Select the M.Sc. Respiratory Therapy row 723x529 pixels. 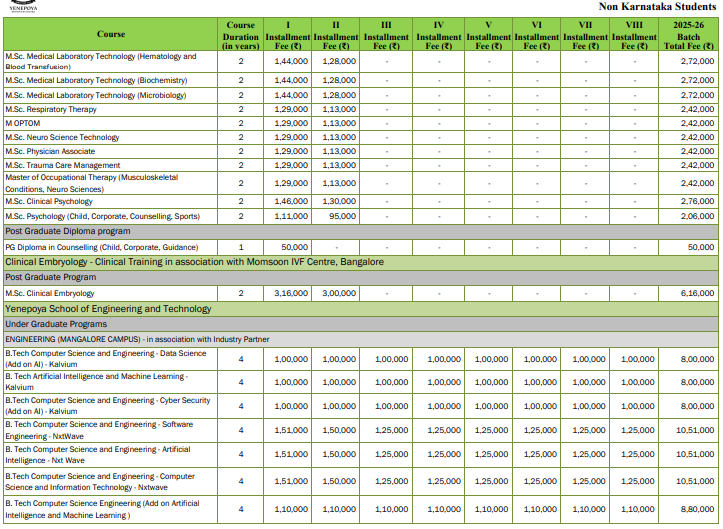point(52,109)
